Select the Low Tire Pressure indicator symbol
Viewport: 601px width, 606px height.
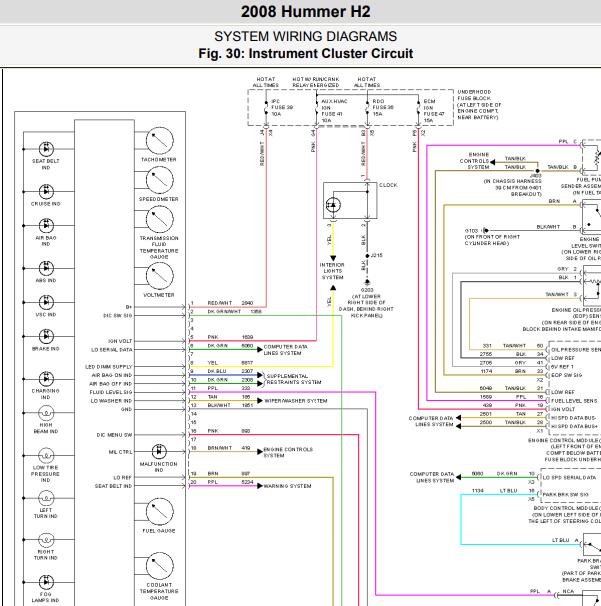point(46,455)
